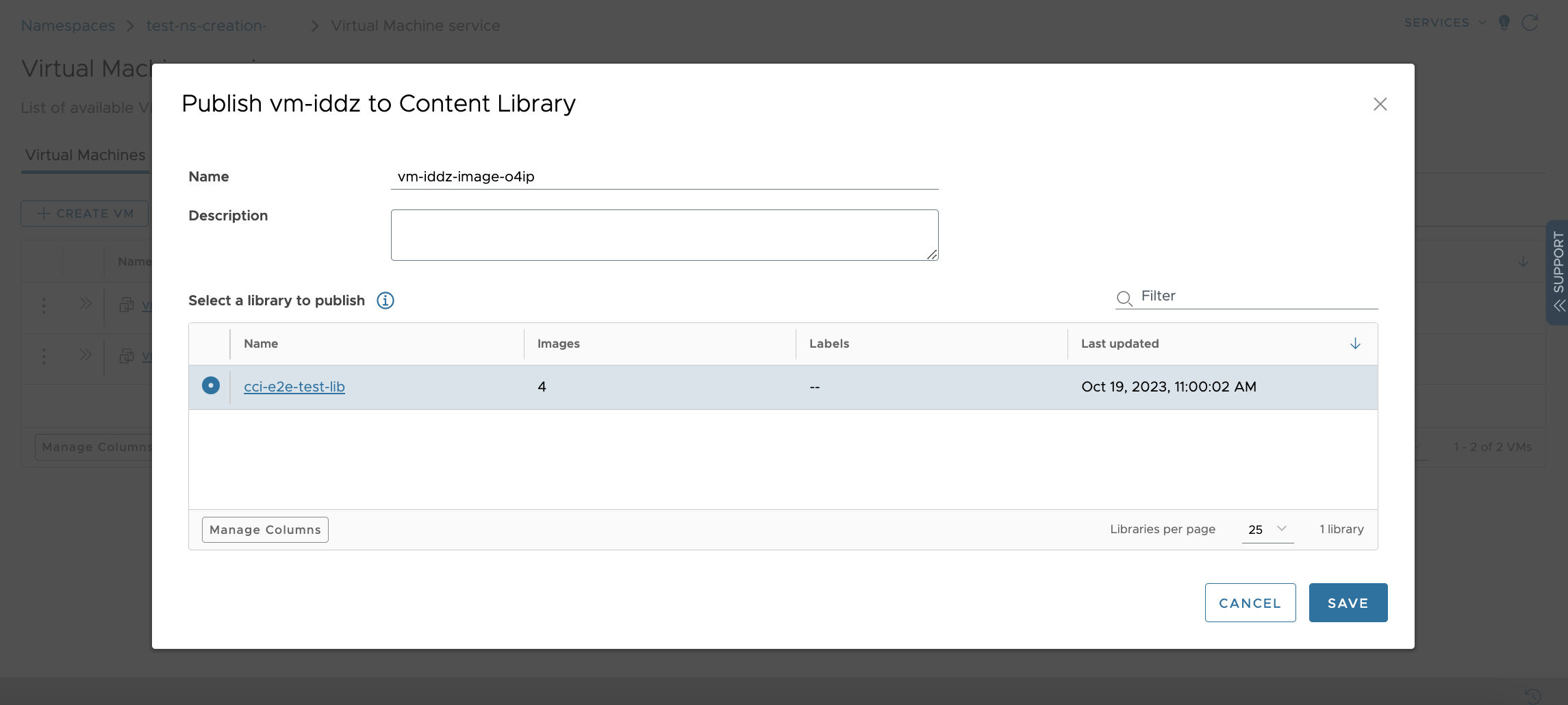Switch to the Virtual Machines tab
The height and width of the screenshot is (705, 1568).
(85, 155)
